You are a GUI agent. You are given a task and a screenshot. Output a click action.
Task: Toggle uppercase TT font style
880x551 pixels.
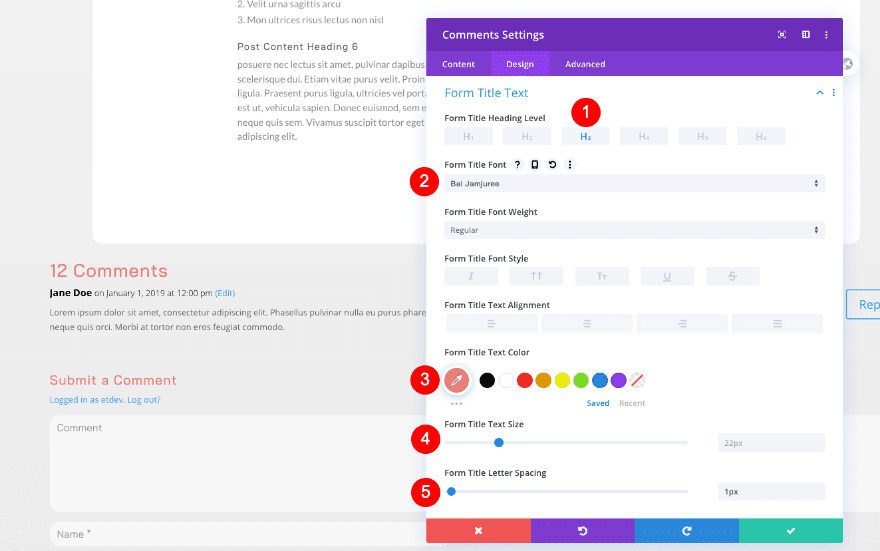(537, 276)
